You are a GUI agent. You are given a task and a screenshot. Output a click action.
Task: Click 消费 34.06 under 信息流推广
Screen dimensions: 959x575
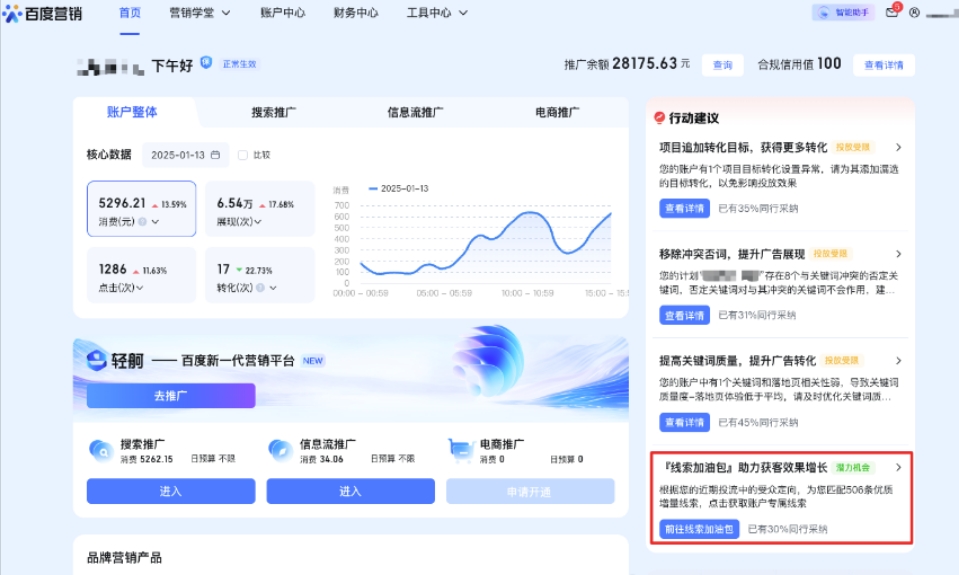(x=322, y=459)
